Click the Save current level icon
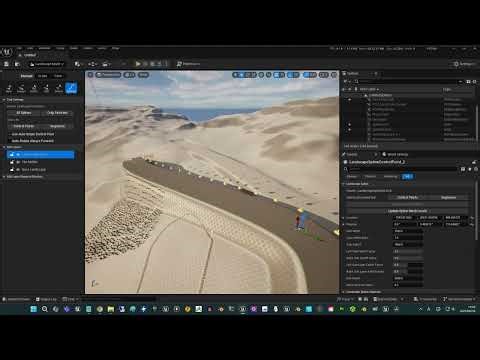The image size is (480, 360). click(6, 64)
